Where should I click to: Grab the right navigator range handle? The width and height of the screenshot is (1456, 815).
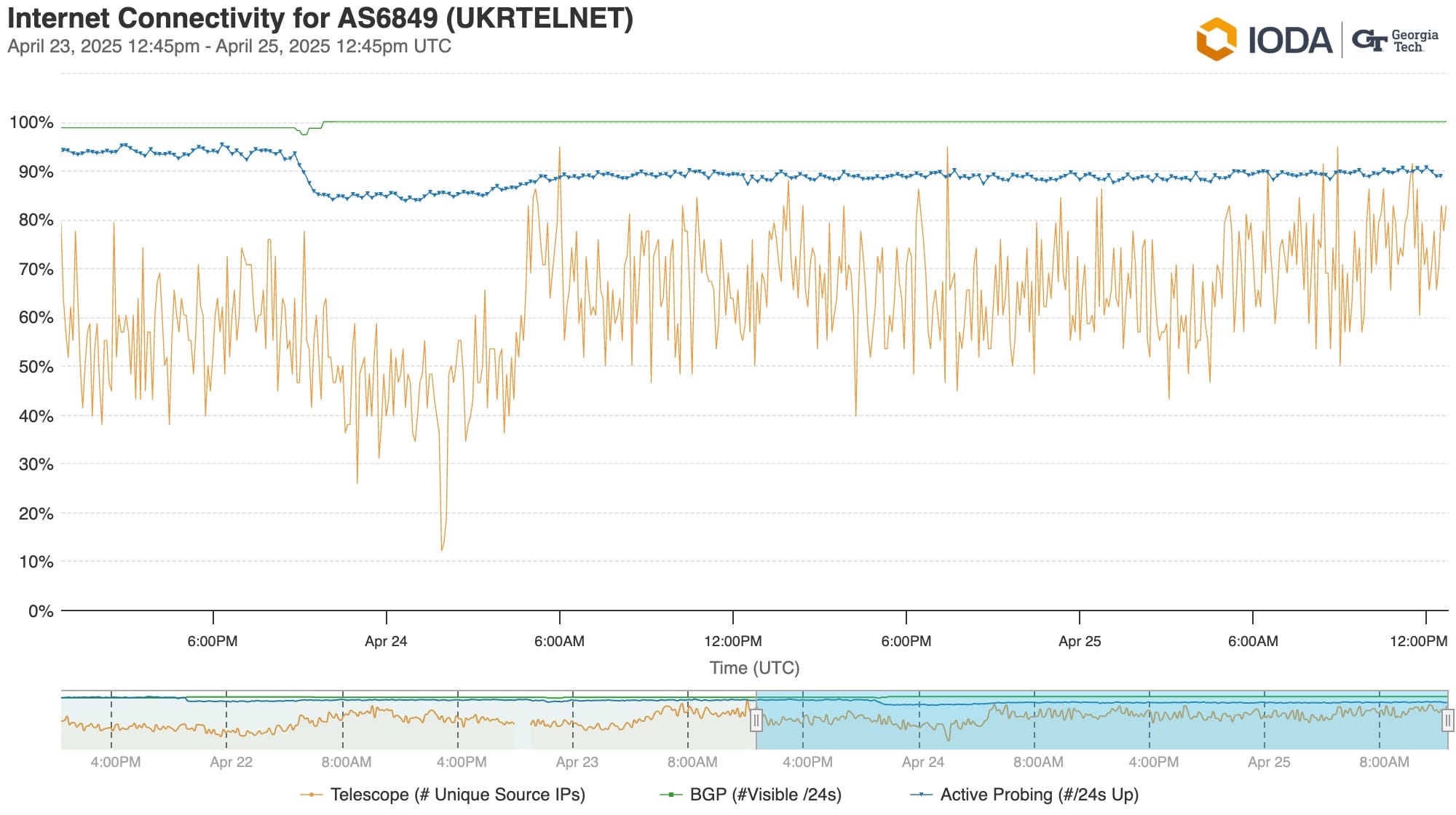(1447, 720)
